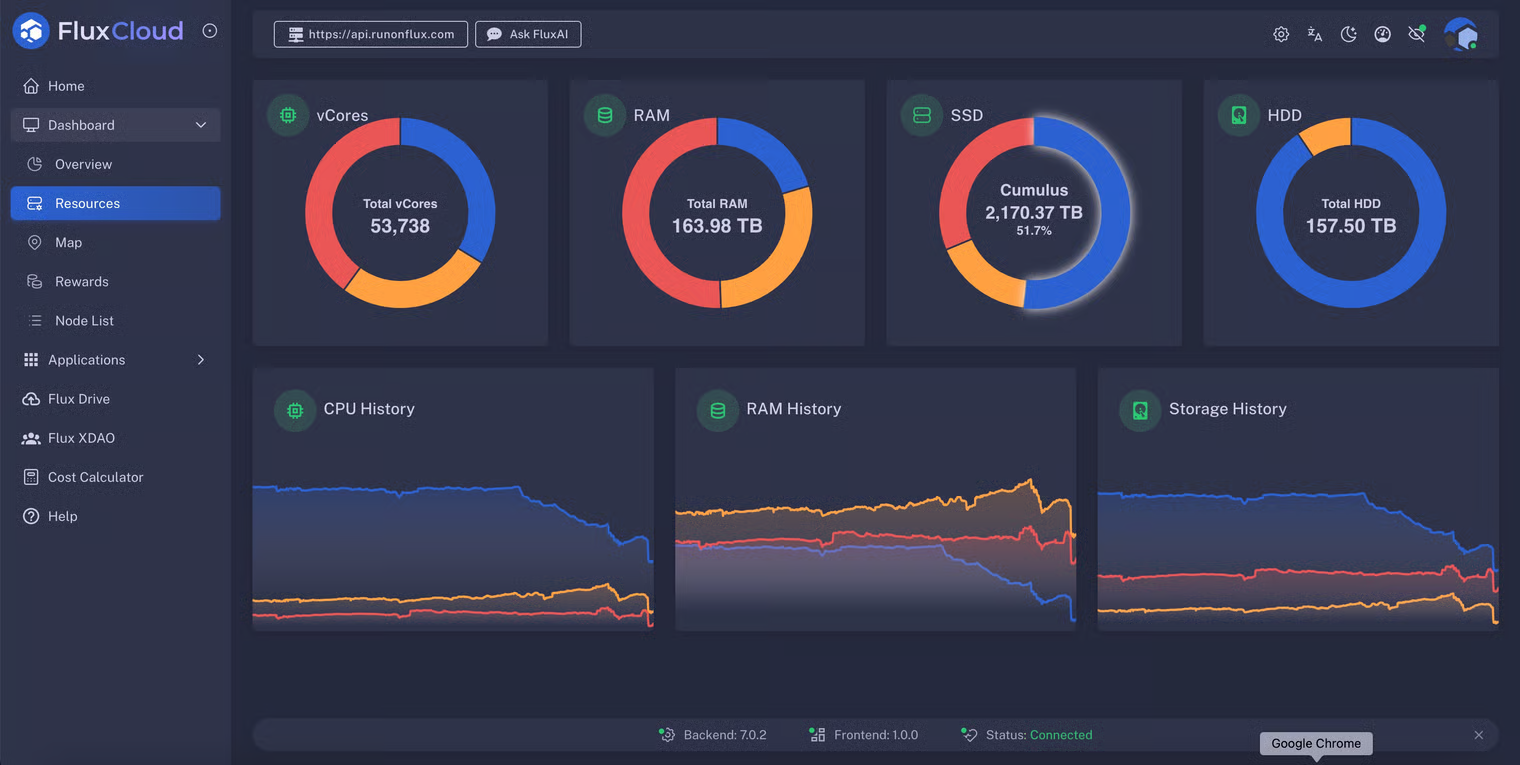
Task: Click the FluxCloud logo icon
Action: click(32, 31)
